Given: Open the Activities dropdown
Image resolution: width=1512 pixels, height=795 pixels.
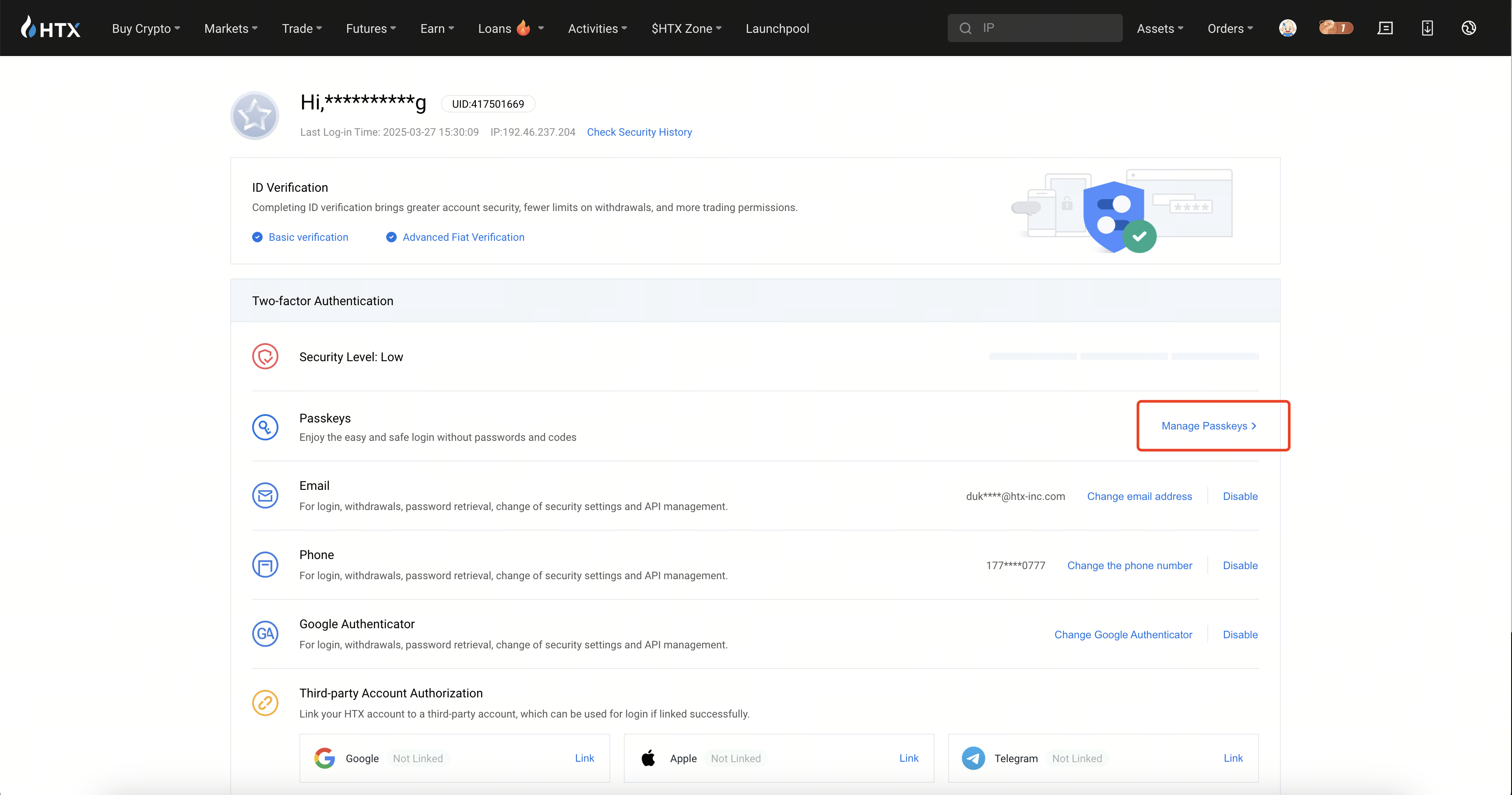Looking at the screenshot, I should point(598,28).
